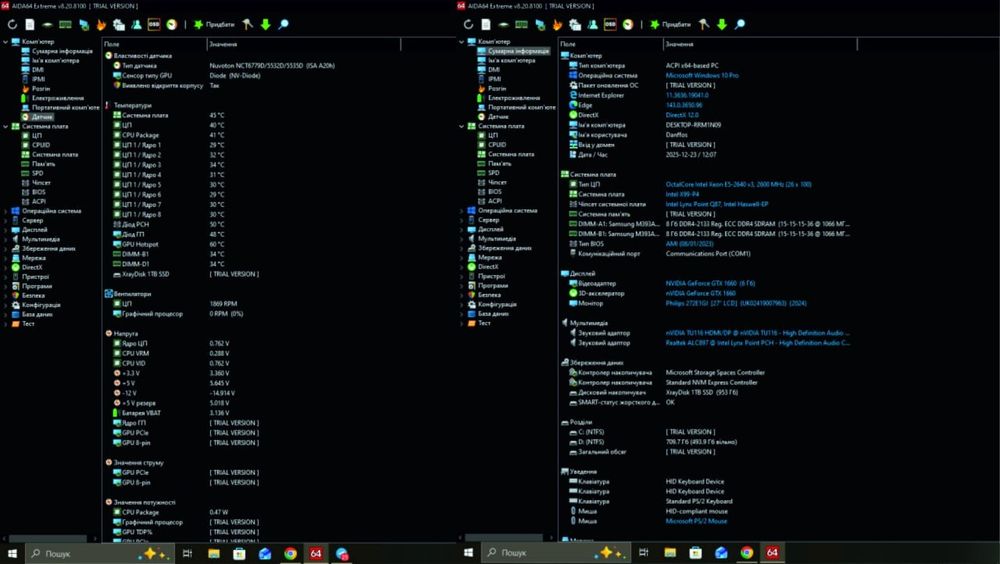Collapse Системна плата node in left window tree
This screenshot has width=1000, height=564.
[6, 126]
